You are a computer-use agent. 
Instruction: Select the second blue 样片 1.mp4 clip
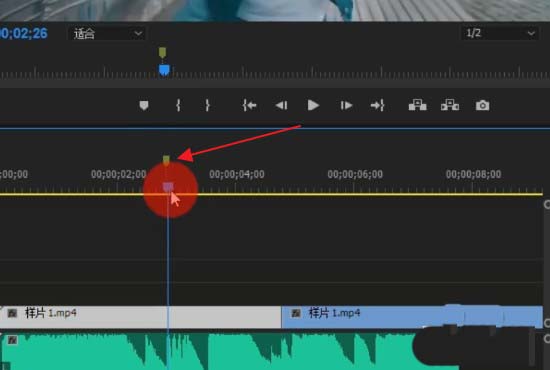[412, 317]
